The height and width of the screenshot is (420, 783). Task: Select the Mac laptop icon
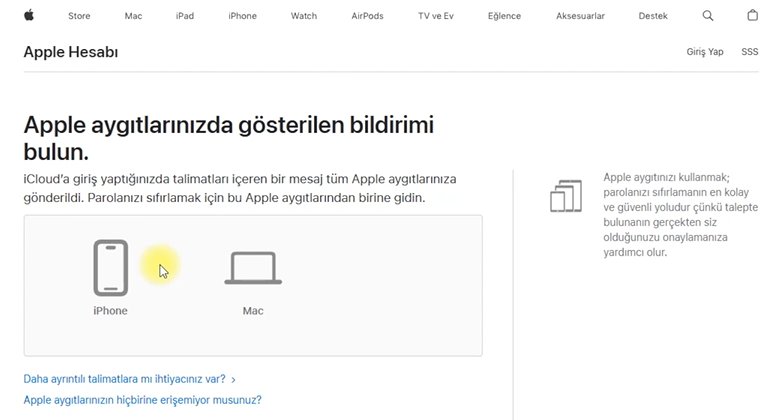(x=253, y=268)
